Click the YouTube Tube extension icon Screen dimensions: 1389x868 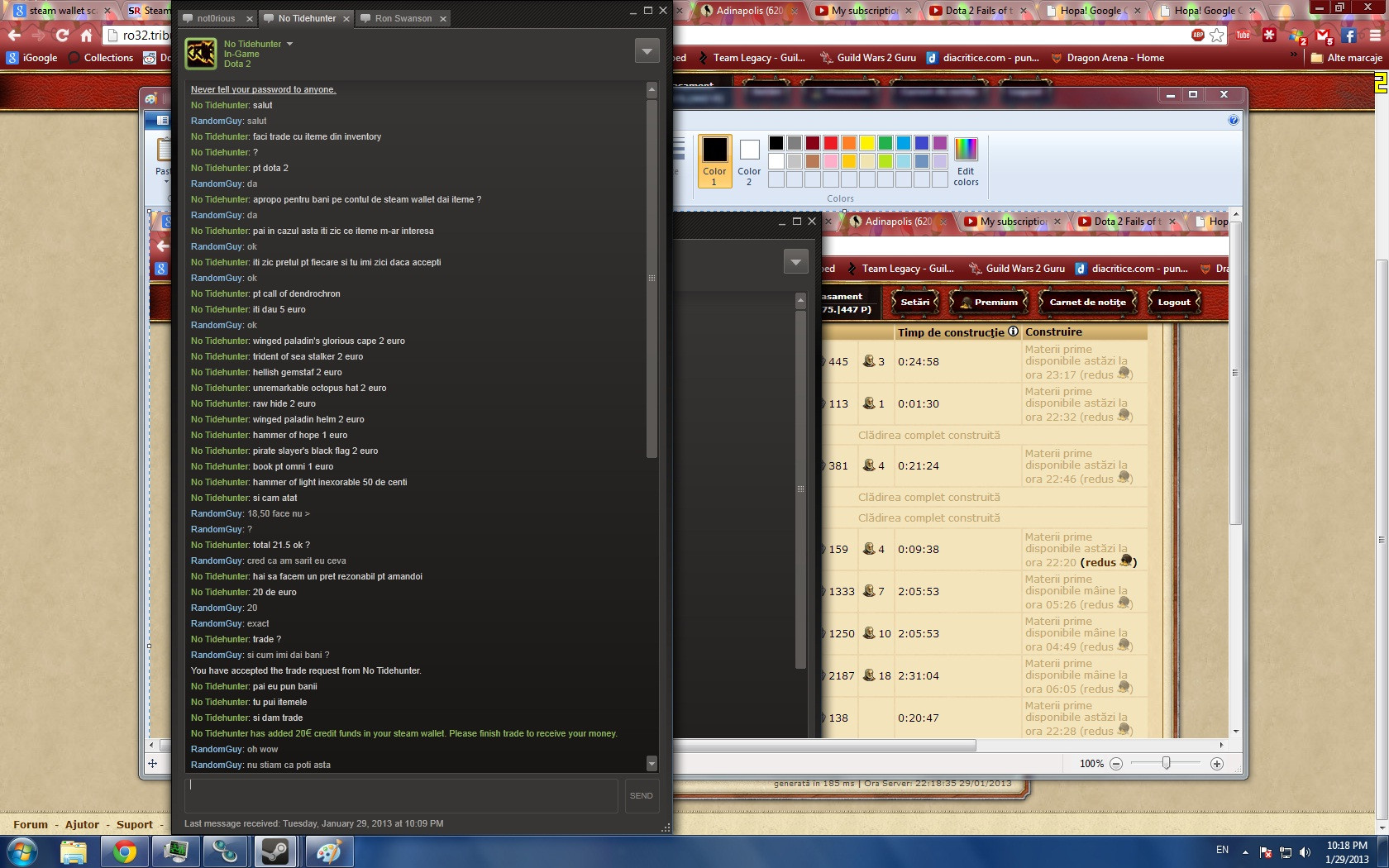coord(1243,35)
